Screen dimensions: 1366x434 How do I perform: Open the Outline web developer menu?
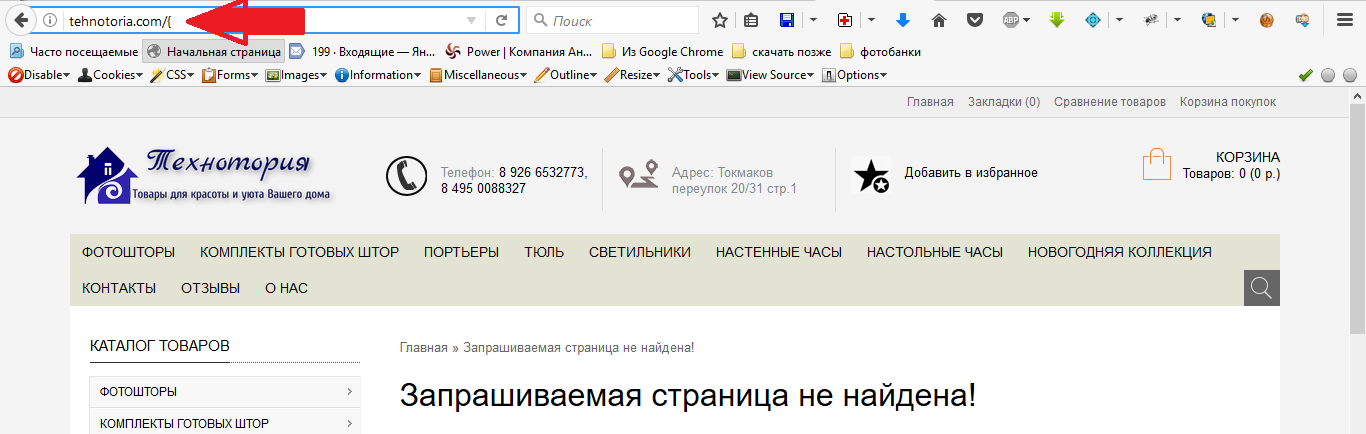(x=566, y=75)
